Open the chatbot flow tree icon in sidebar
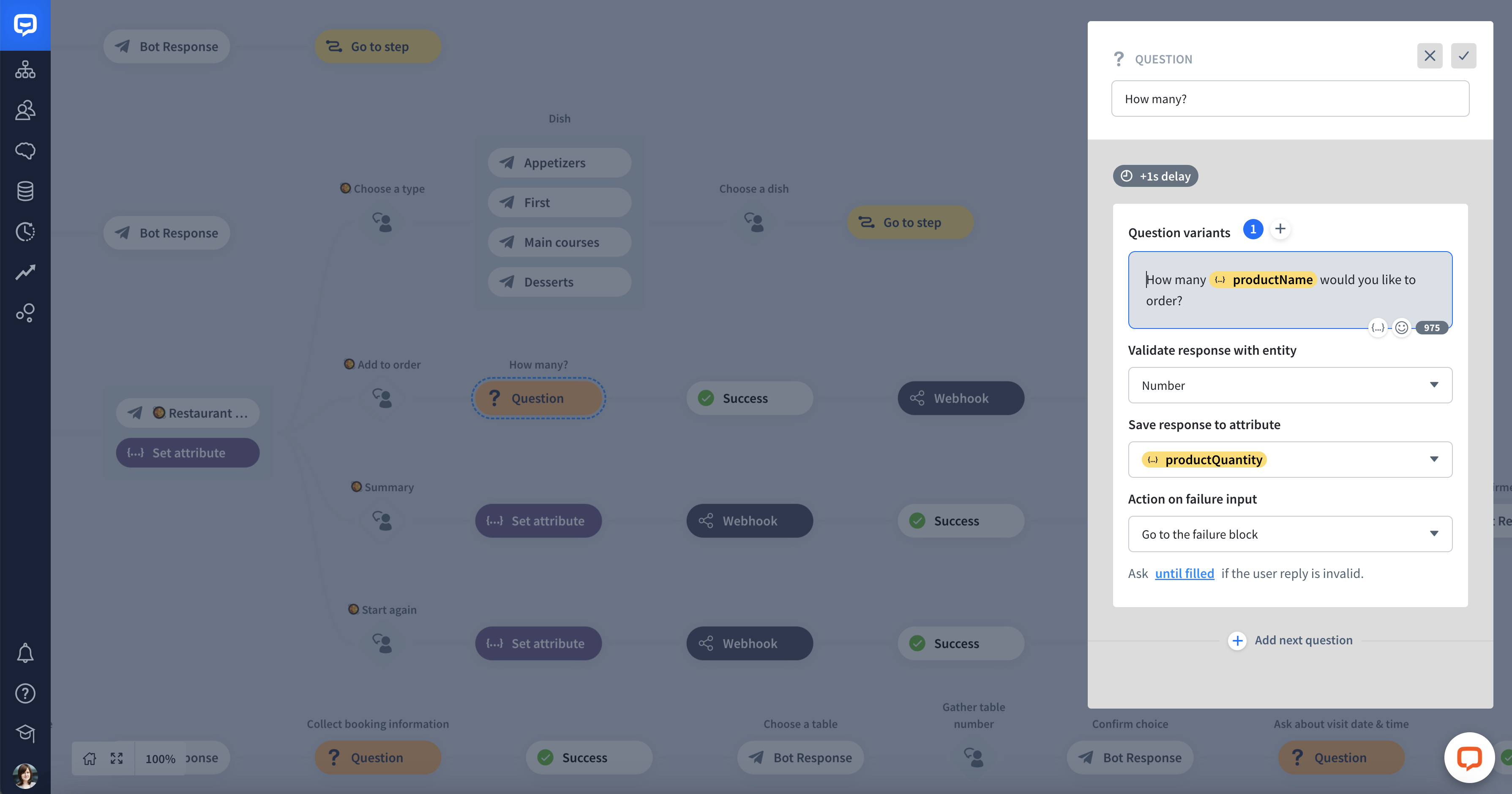The image size is (1512, 794). [x=25, y=69]
